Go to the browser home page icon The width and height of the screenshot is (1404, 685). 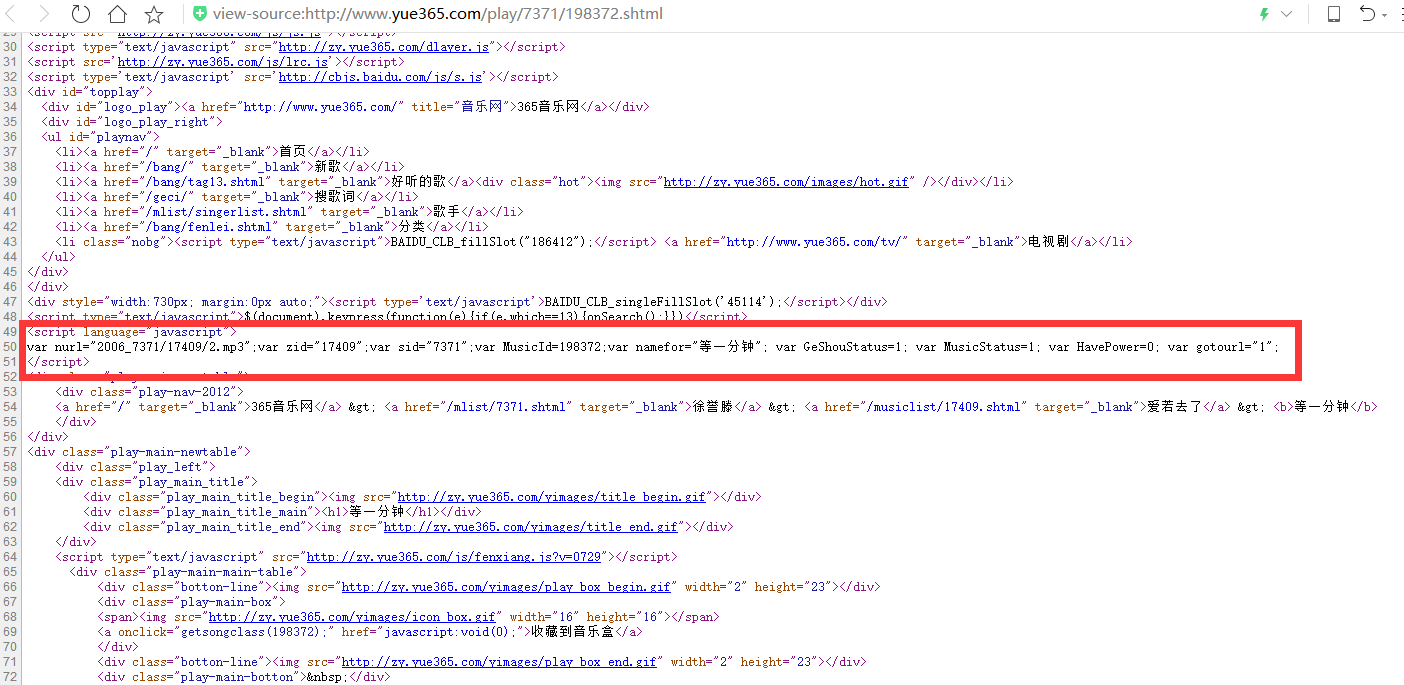118,15
